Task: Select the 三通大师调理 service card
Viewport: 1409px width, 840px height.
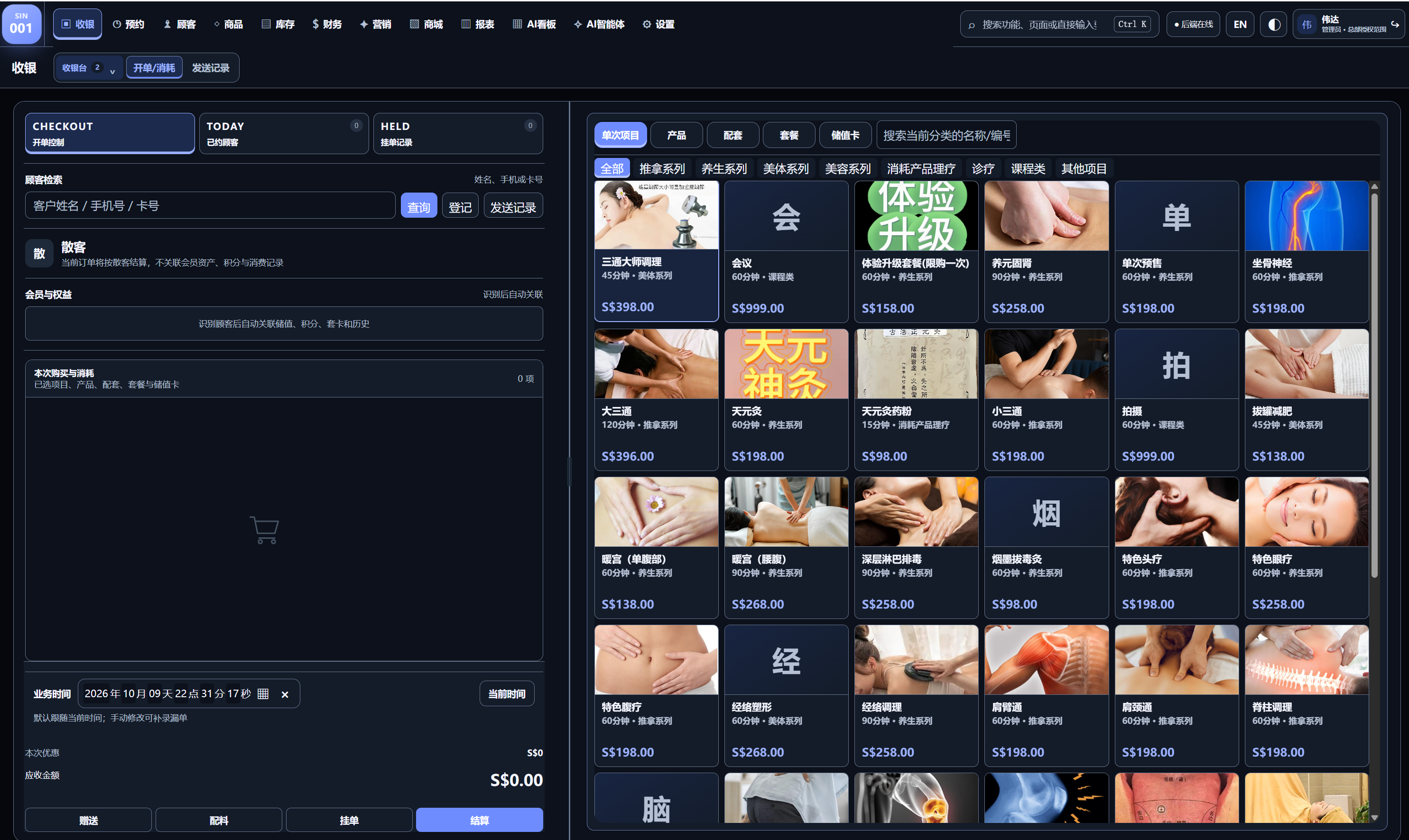Action: pos(656,251)
